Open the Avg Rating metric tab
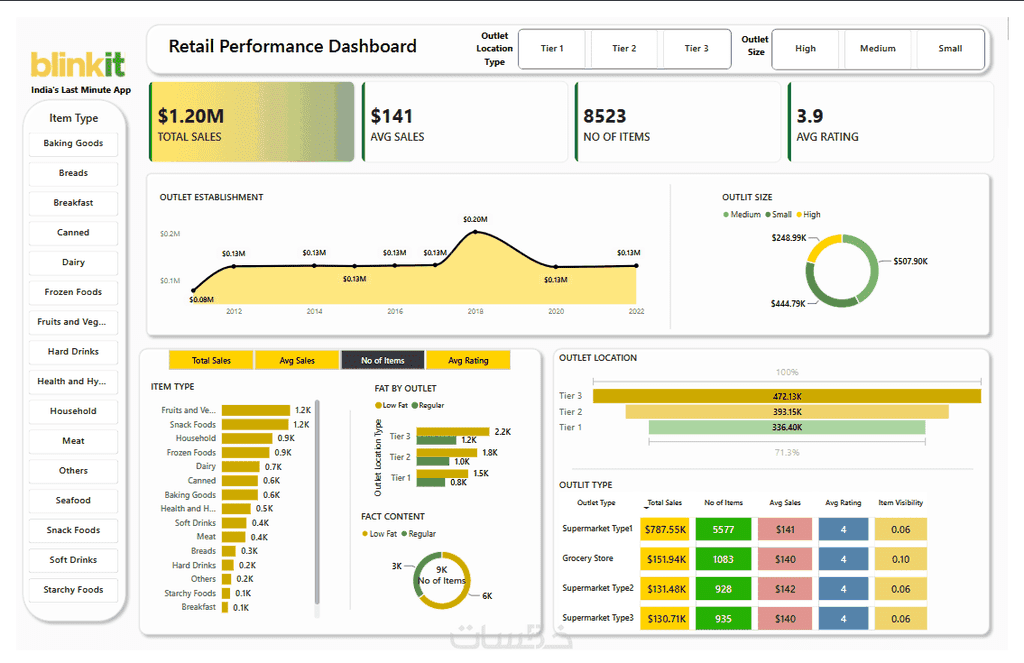The height and width of the screenshot is (663, 1024). coord(468,361)
